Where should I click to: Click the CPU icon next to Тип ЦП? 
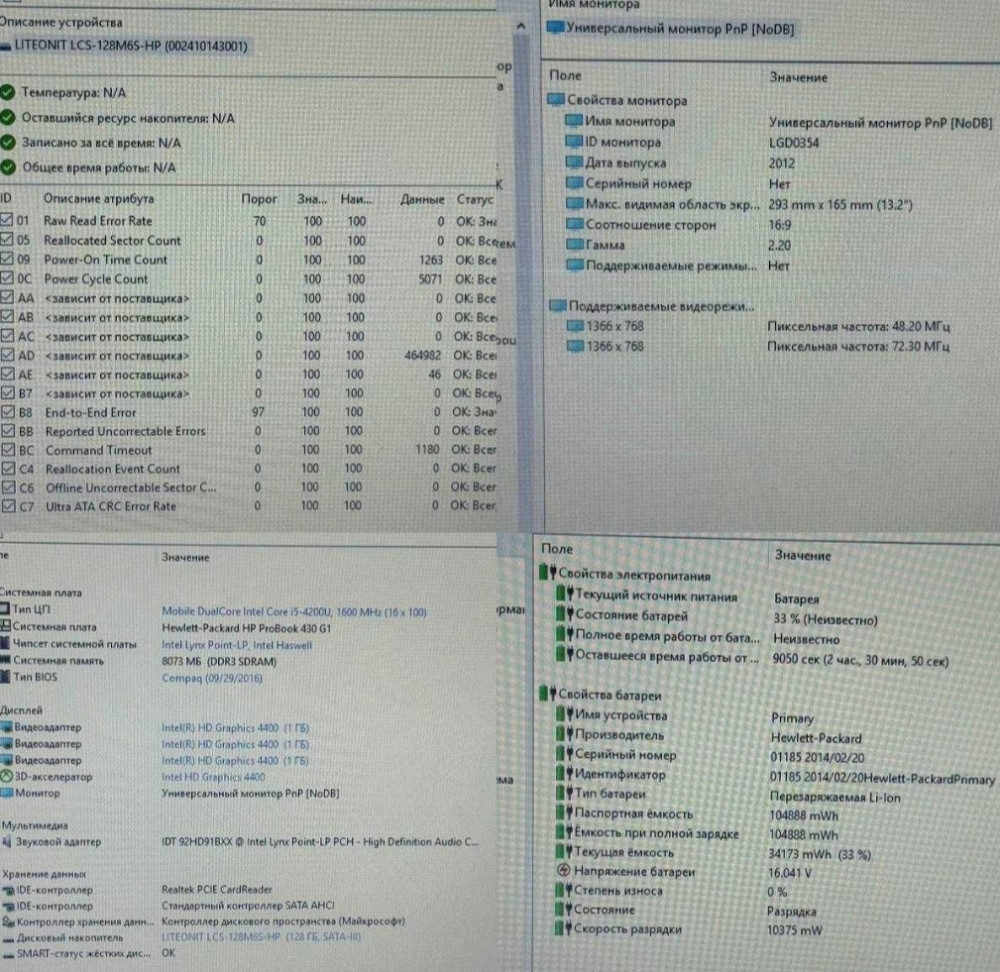5,610
